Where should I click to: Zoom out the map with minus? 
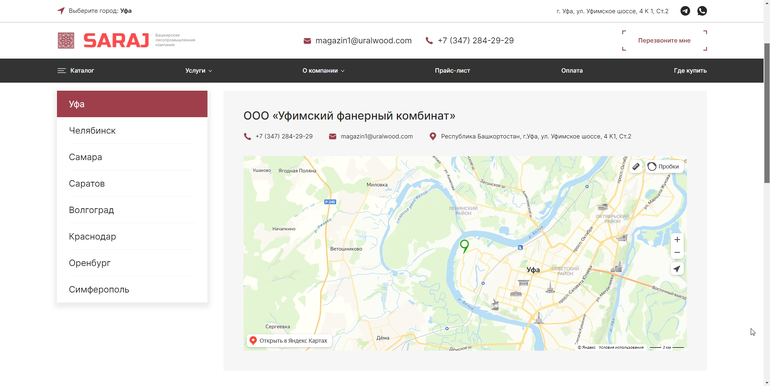coord(677,252)
